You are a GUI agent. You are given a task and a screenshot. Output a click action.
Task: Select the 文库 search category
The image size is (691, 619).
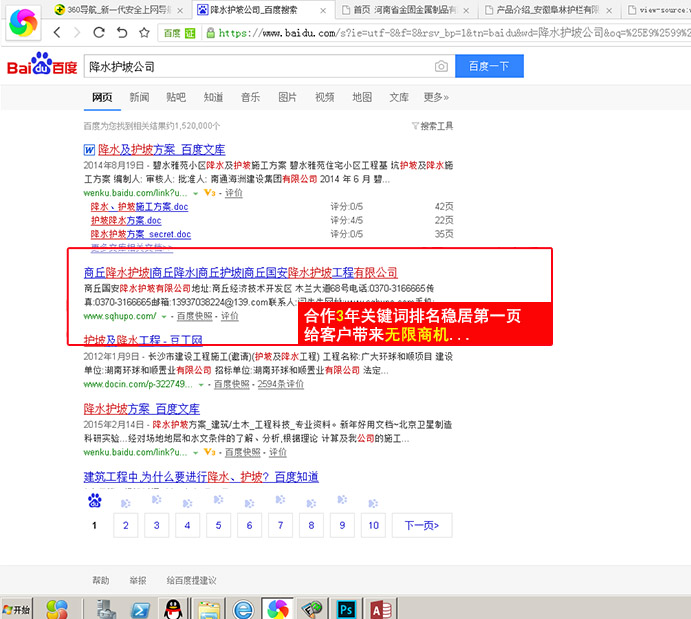(399, 97)
